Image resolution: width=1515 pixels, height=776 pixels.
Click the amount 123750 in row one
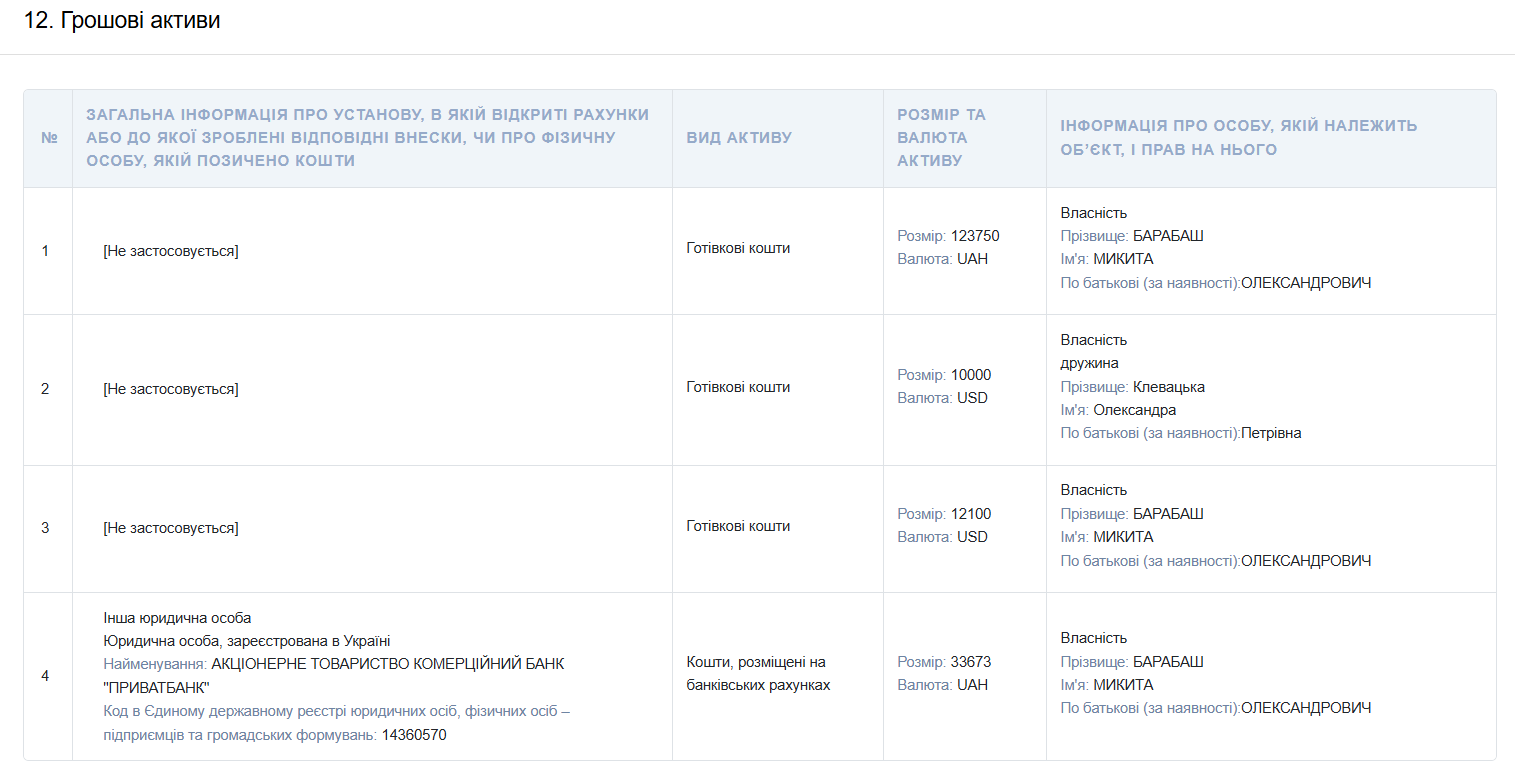coord(974,236)
